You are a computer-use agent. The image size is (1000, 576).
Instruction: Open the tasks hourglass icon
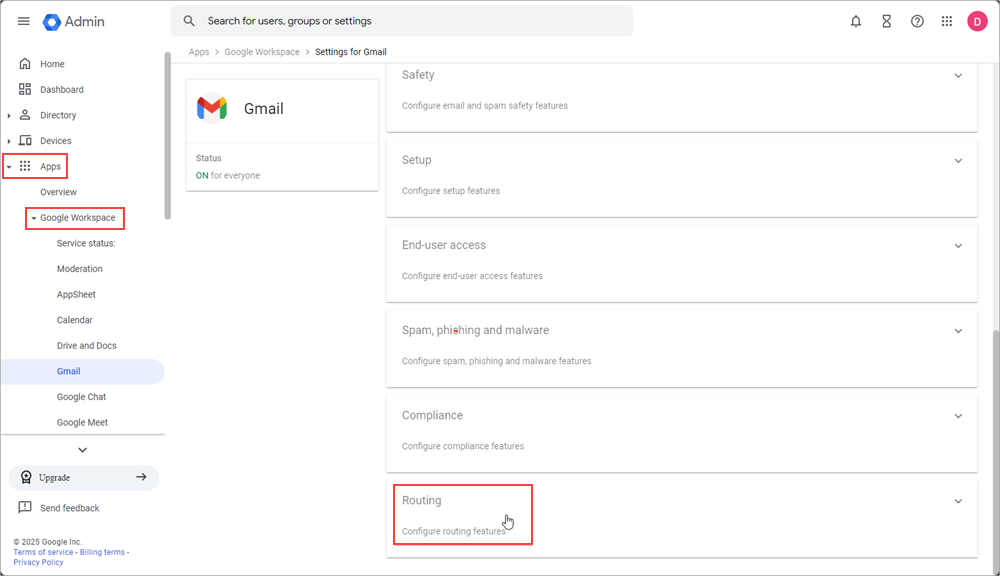pos(886,21)
